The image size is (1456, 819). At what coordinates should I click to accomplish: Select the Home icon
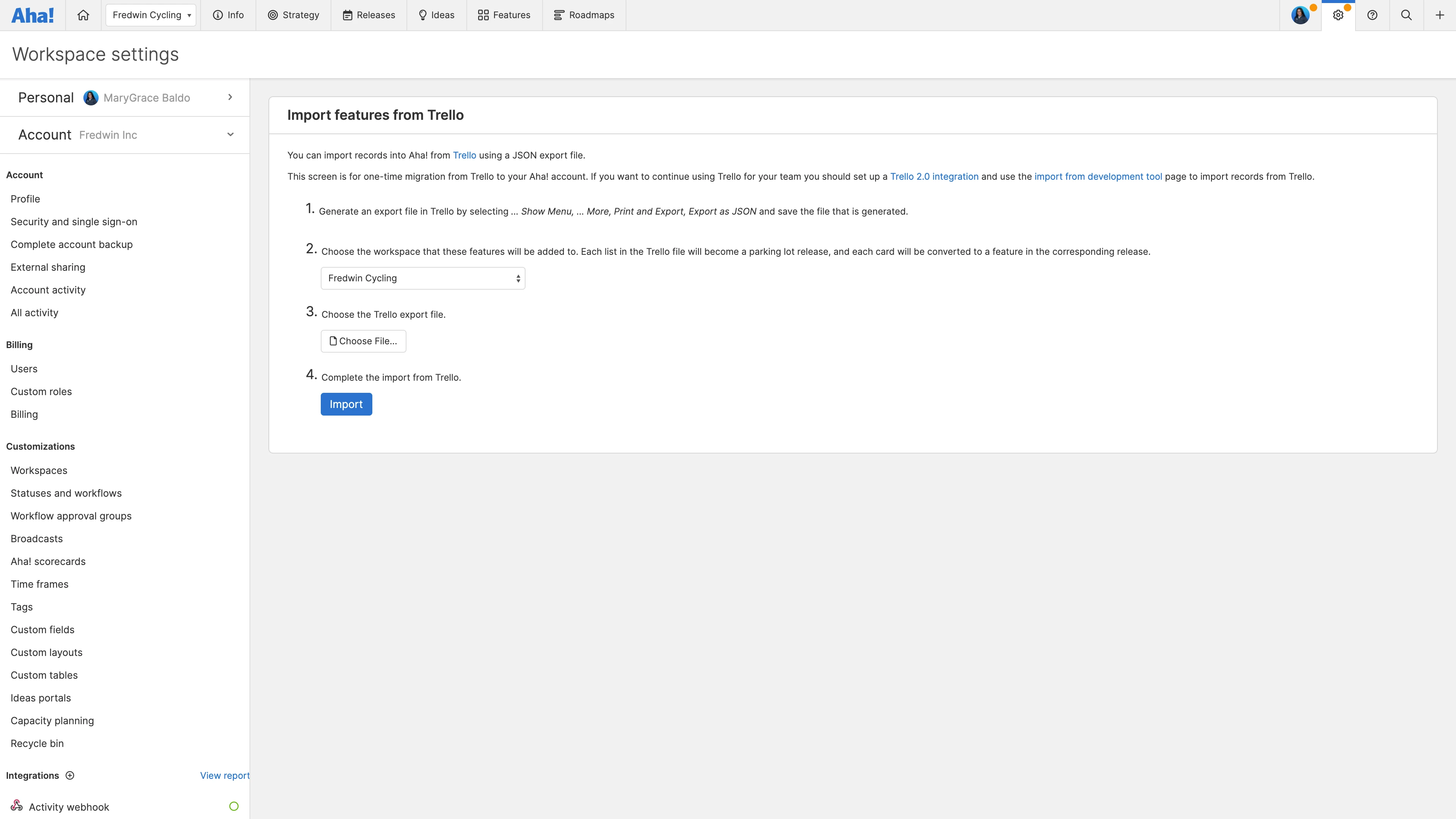pos(83,15)
